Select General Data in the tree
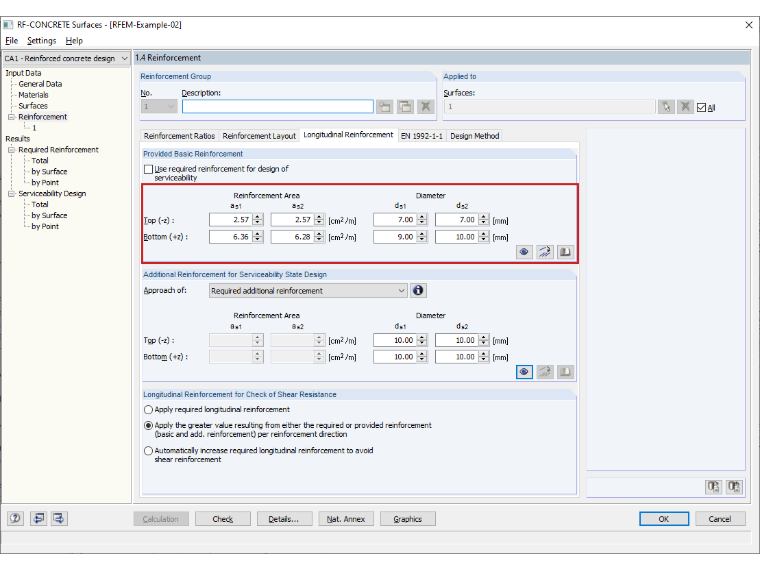This screenshot has width=760, height=570. [x=40, y=84]
